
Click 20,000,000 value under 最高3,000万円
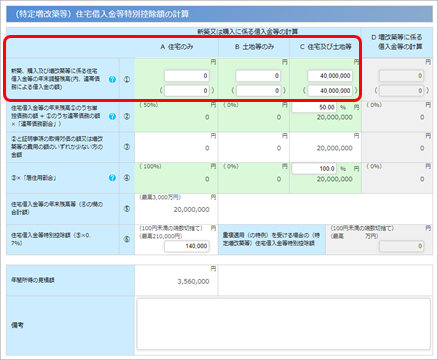tap(191, 210)
